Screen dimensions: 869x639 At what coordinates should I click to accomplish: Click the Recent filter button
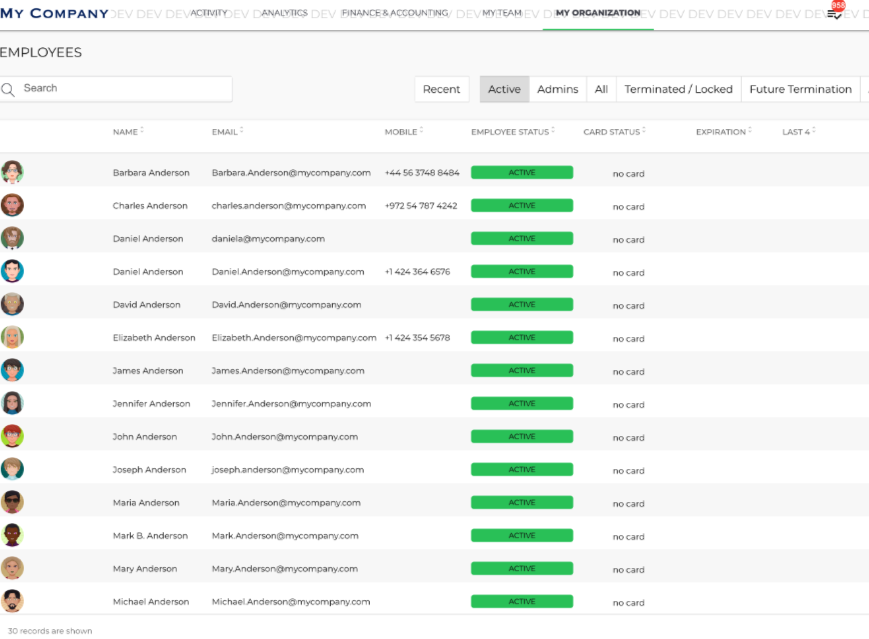pyautogui.click(x=442, y=89)
